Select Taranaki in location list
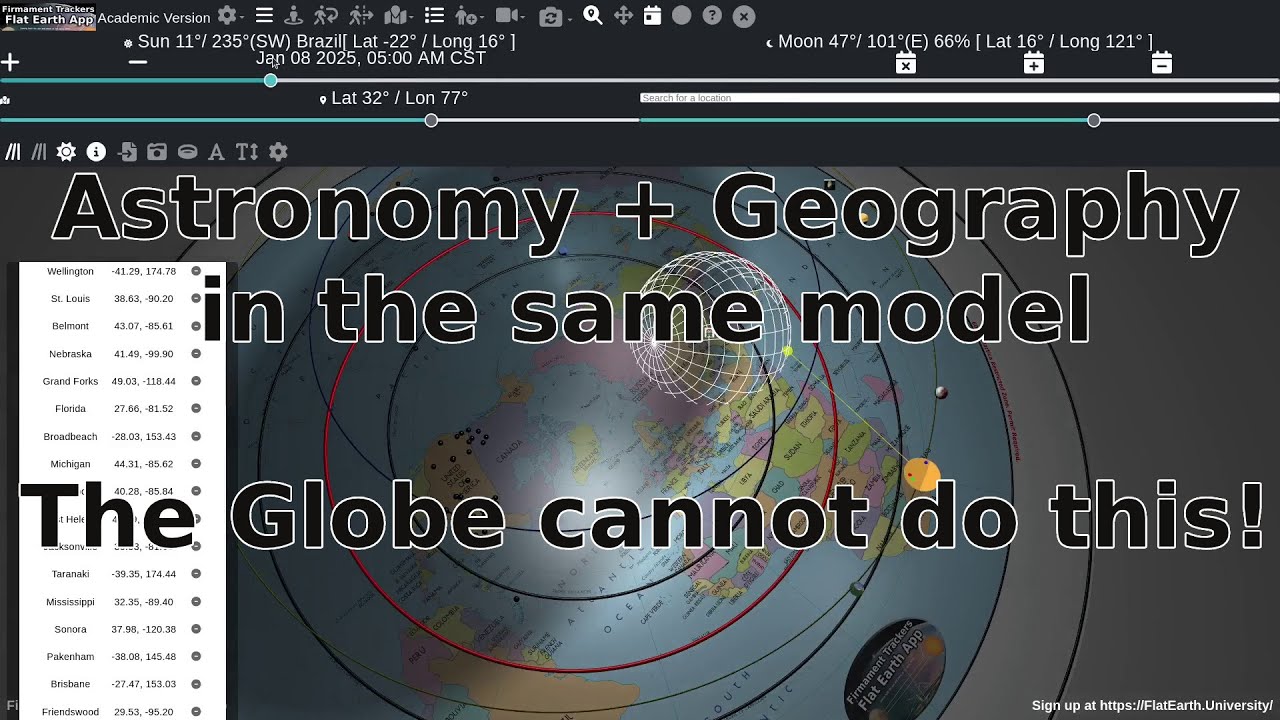The width and height of the screenshot is (1280, 720). (70, 574)
